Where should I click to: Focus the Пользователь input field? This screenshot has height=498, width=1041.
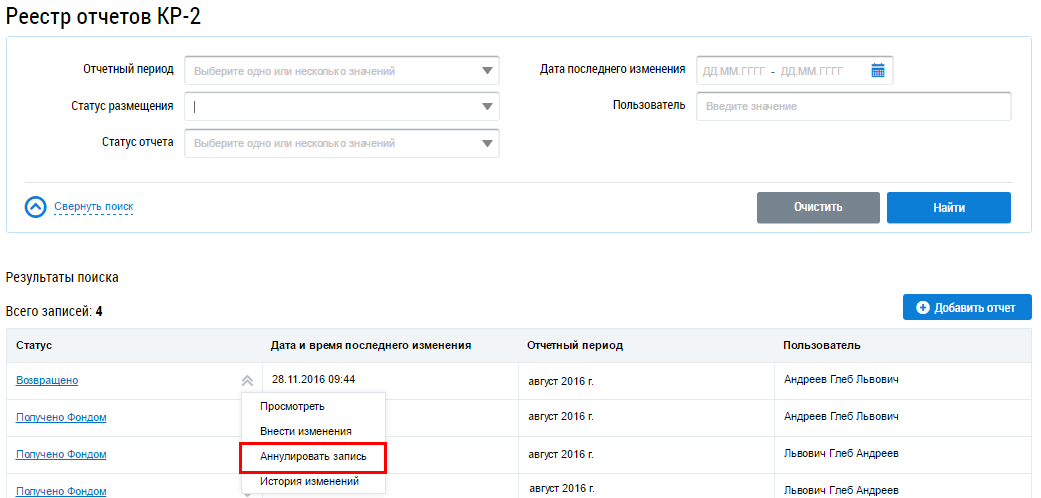point(853,106)
